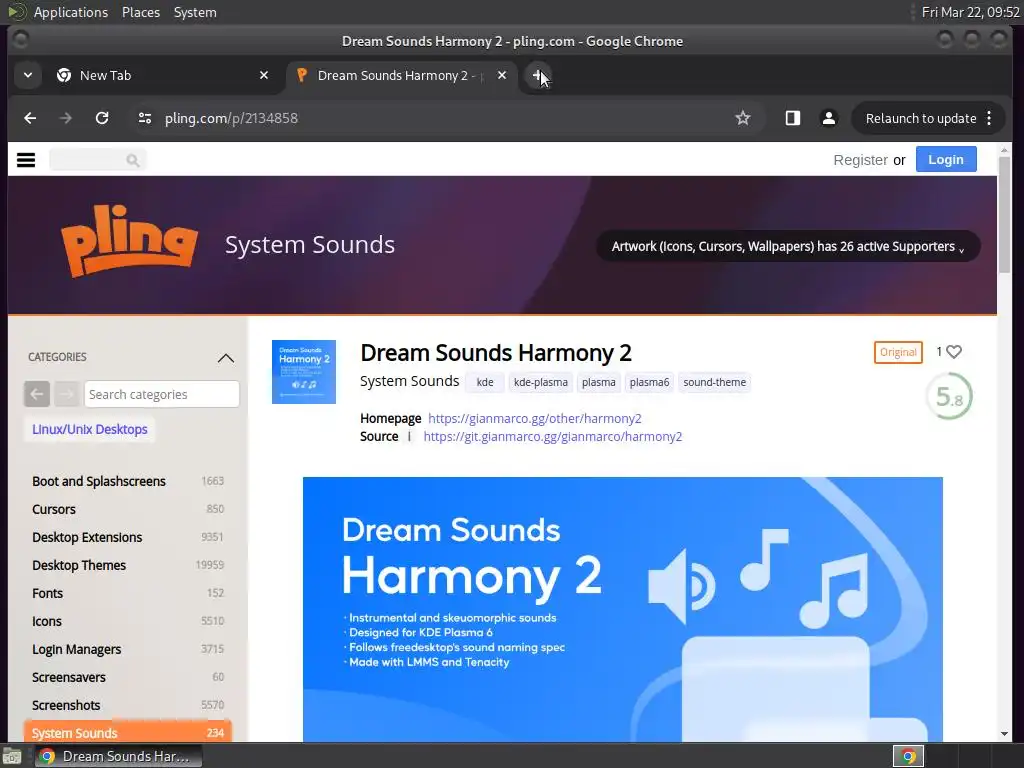
Task: Open Chrome's three-dot menu
Action: pos(989,118)
